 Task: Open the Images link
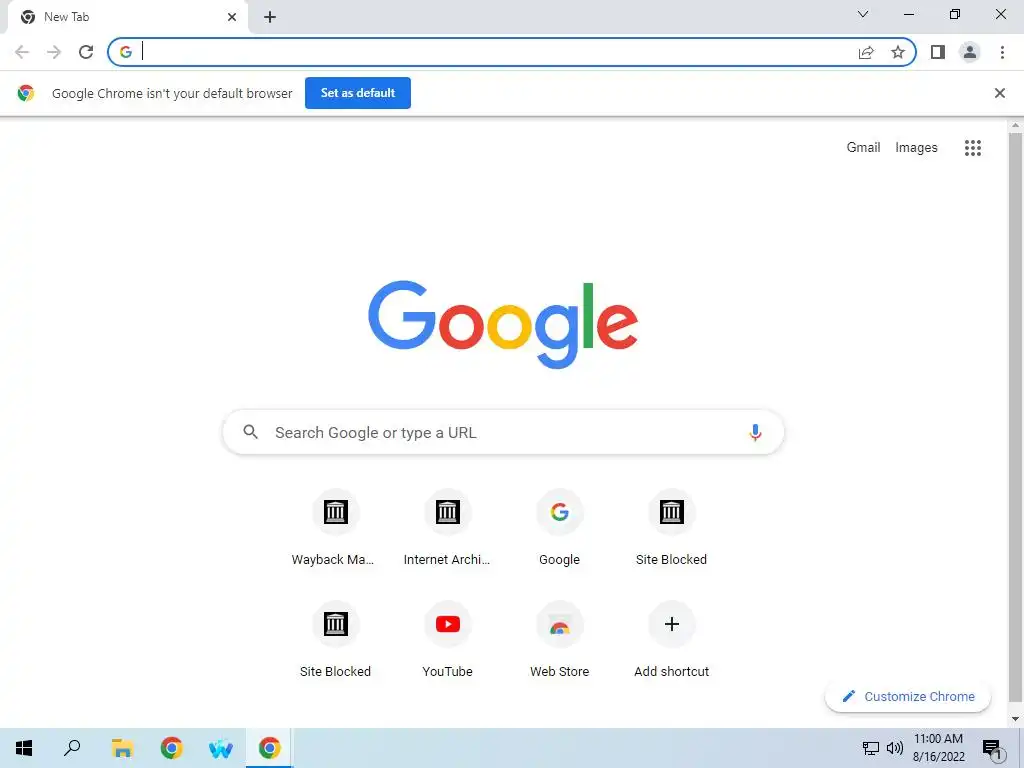[916, 148]
